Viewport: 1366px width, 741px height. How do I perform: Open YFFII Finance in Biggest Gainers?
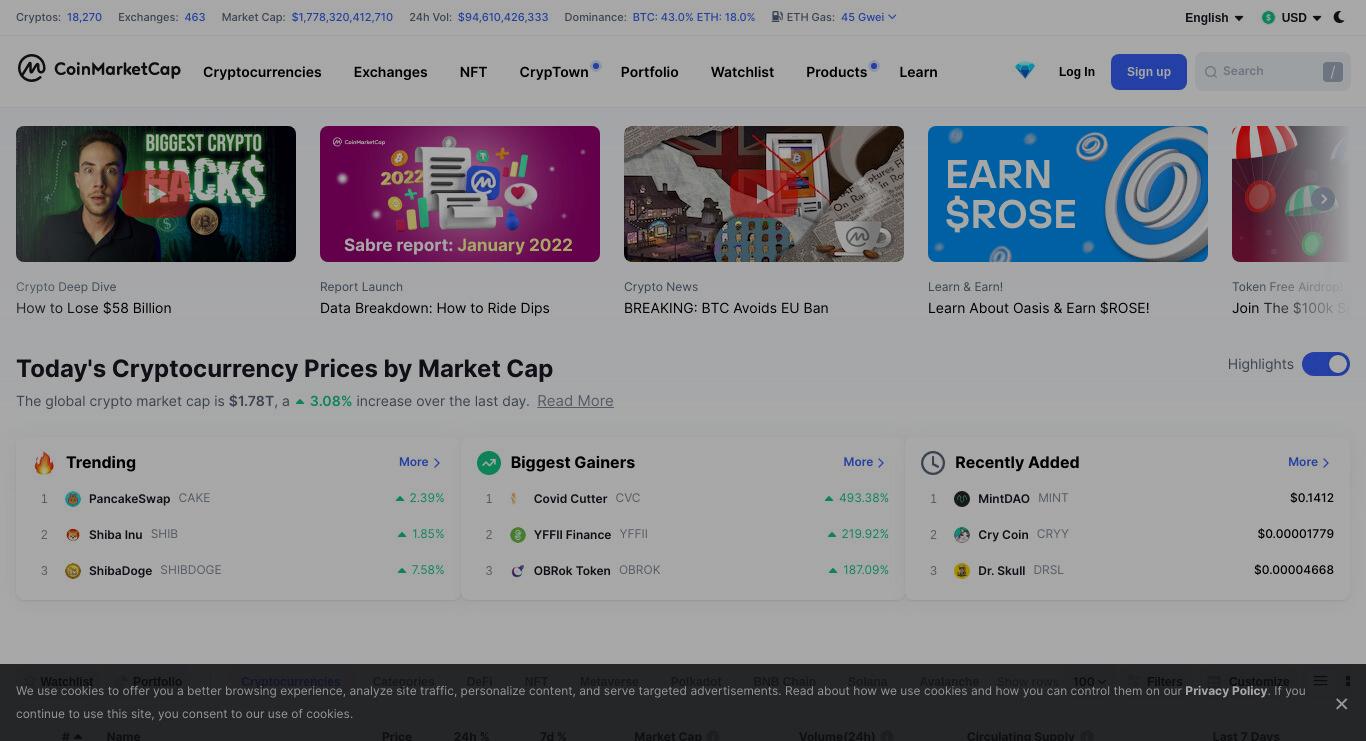(x=572, y=535)
